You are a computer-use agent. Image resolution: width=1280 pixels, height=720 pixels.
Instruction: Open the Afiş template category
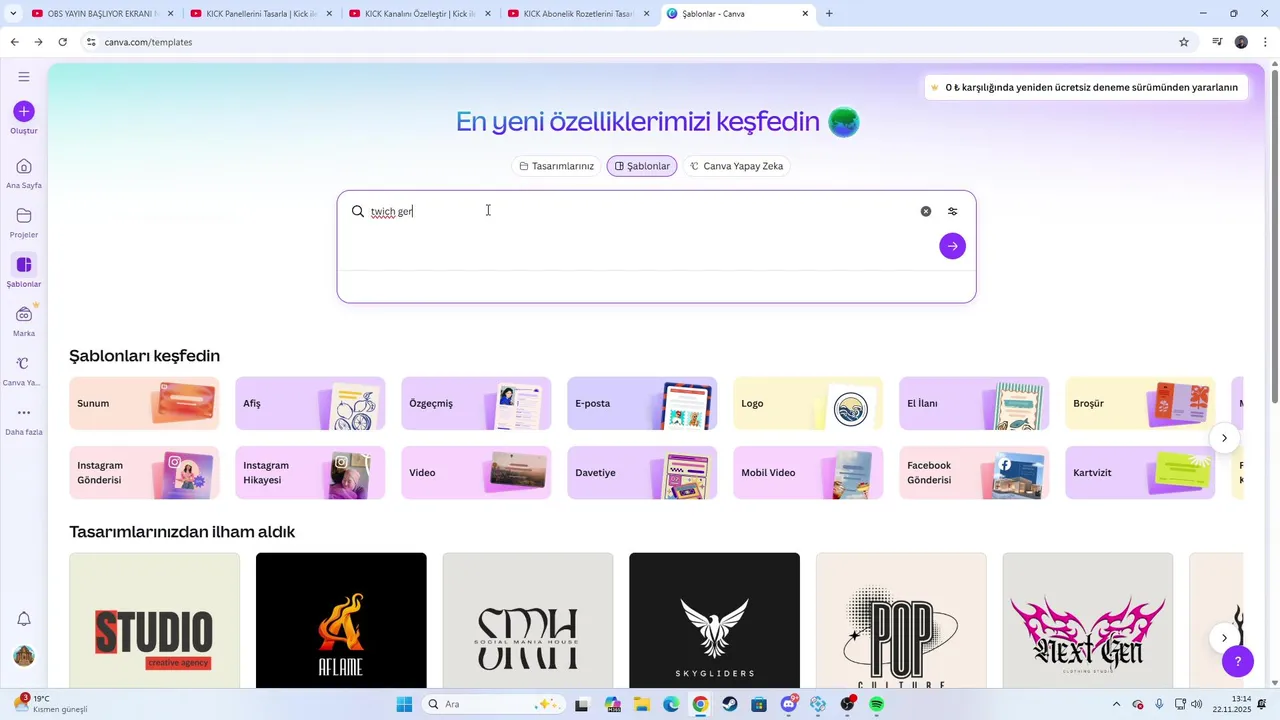point(310,403)
